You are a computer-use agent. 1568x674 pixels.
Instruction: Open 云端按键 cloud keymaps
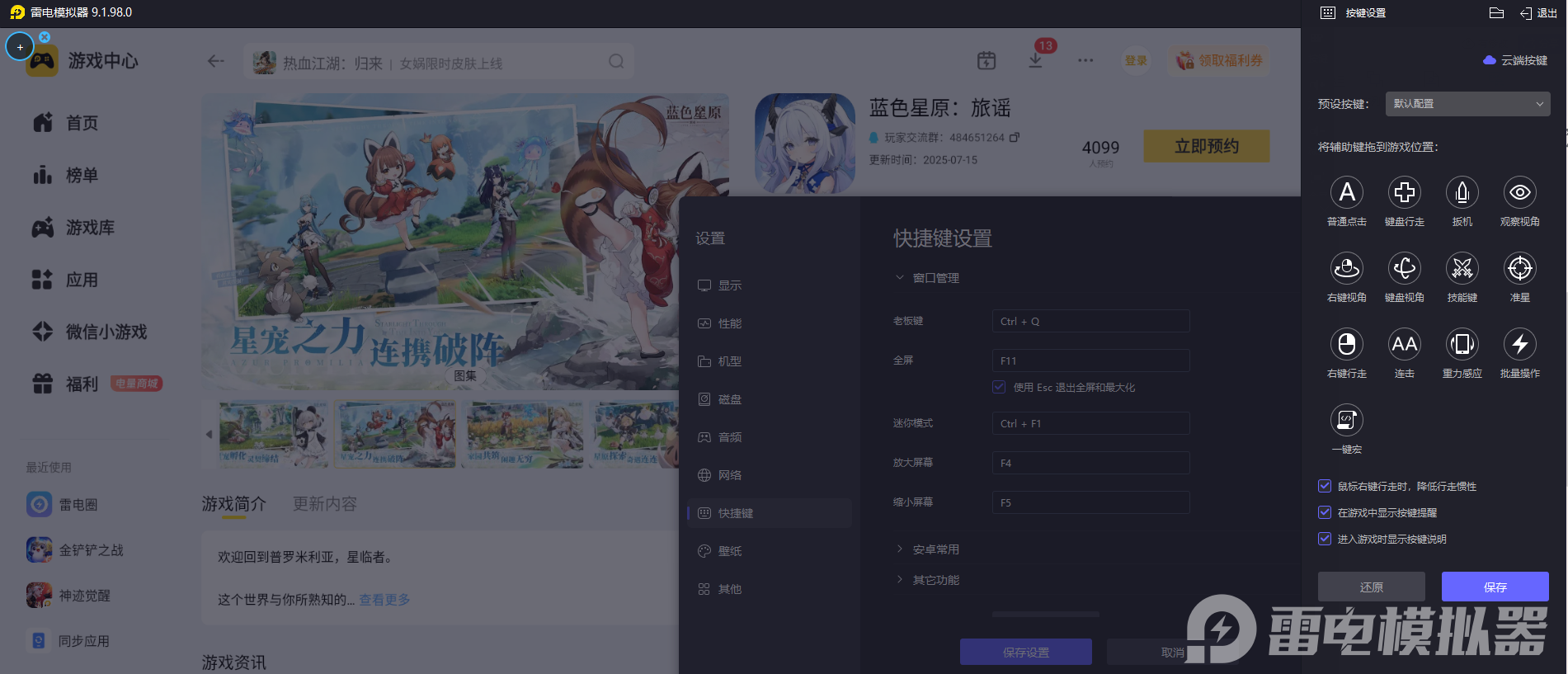point(1515,60)
